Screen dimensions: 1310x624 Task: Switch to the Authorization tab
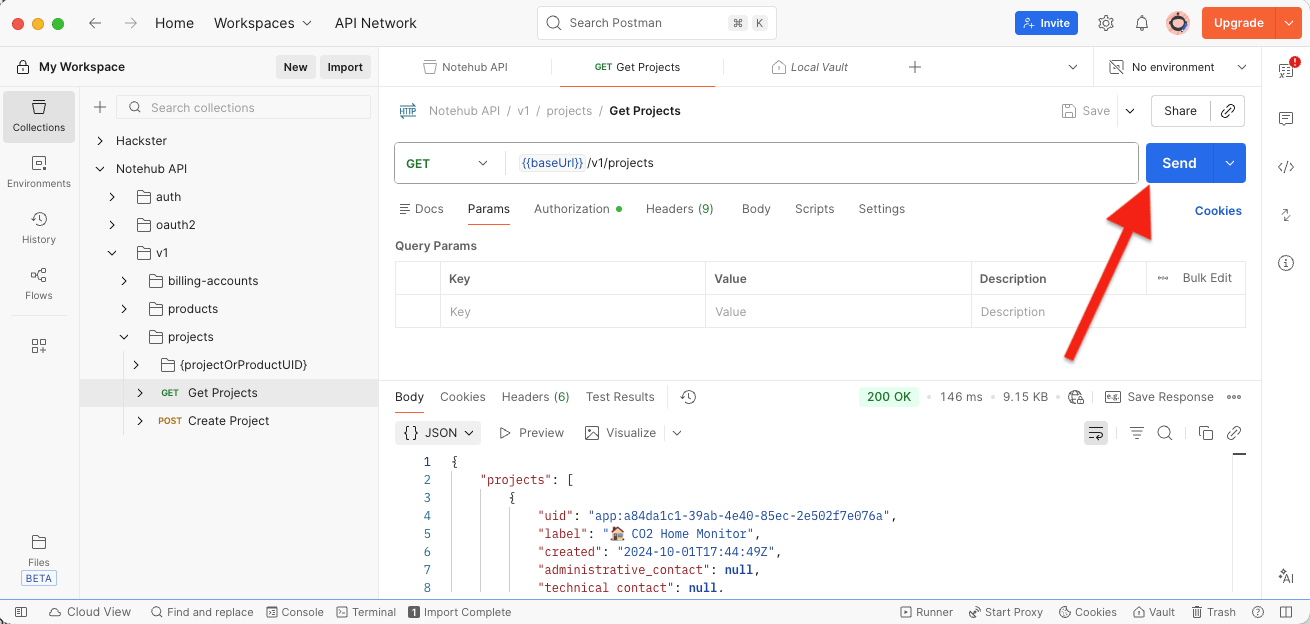[x=578, y=209]
